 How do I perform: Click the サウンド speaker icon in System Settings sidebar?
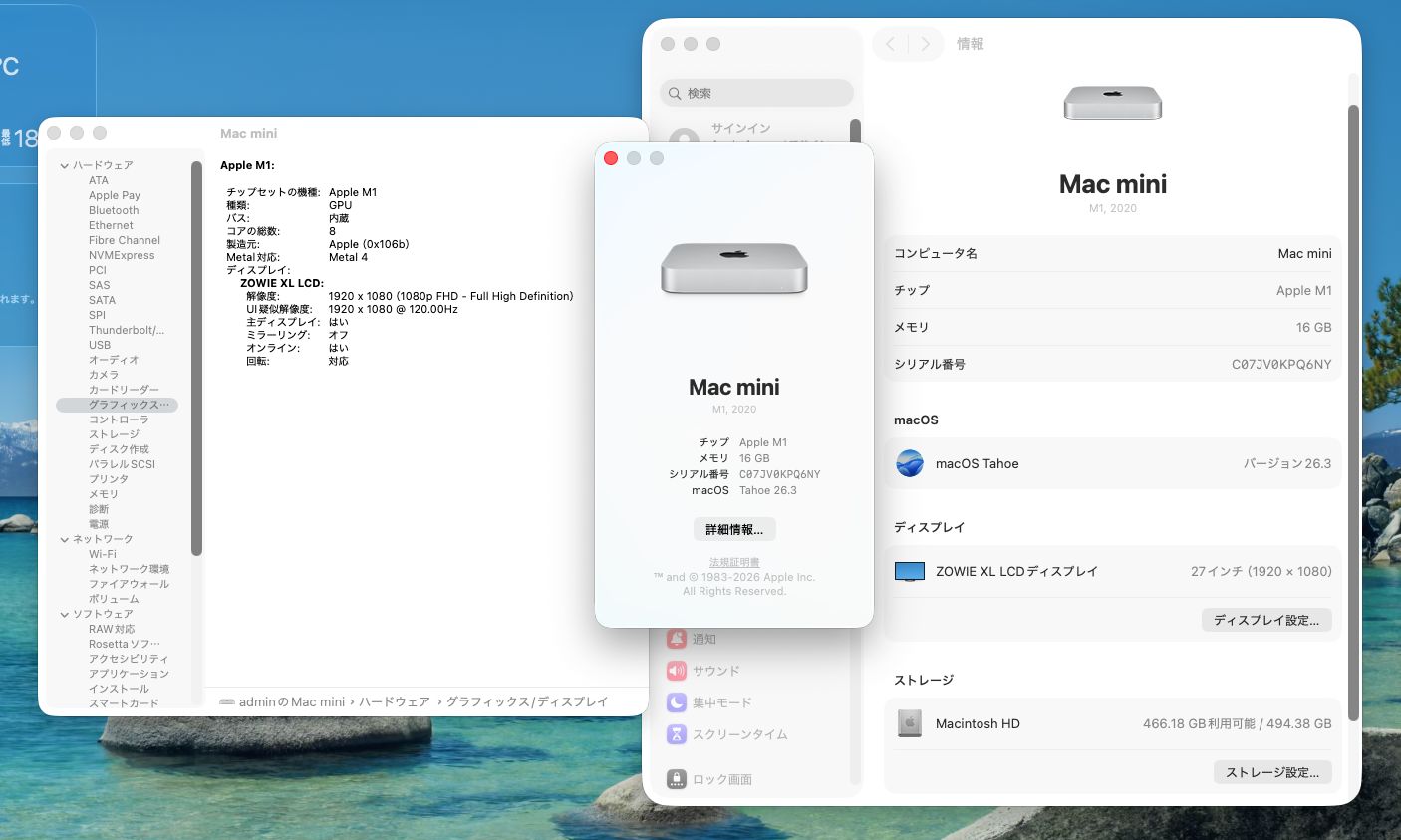[x=677, y=671]
